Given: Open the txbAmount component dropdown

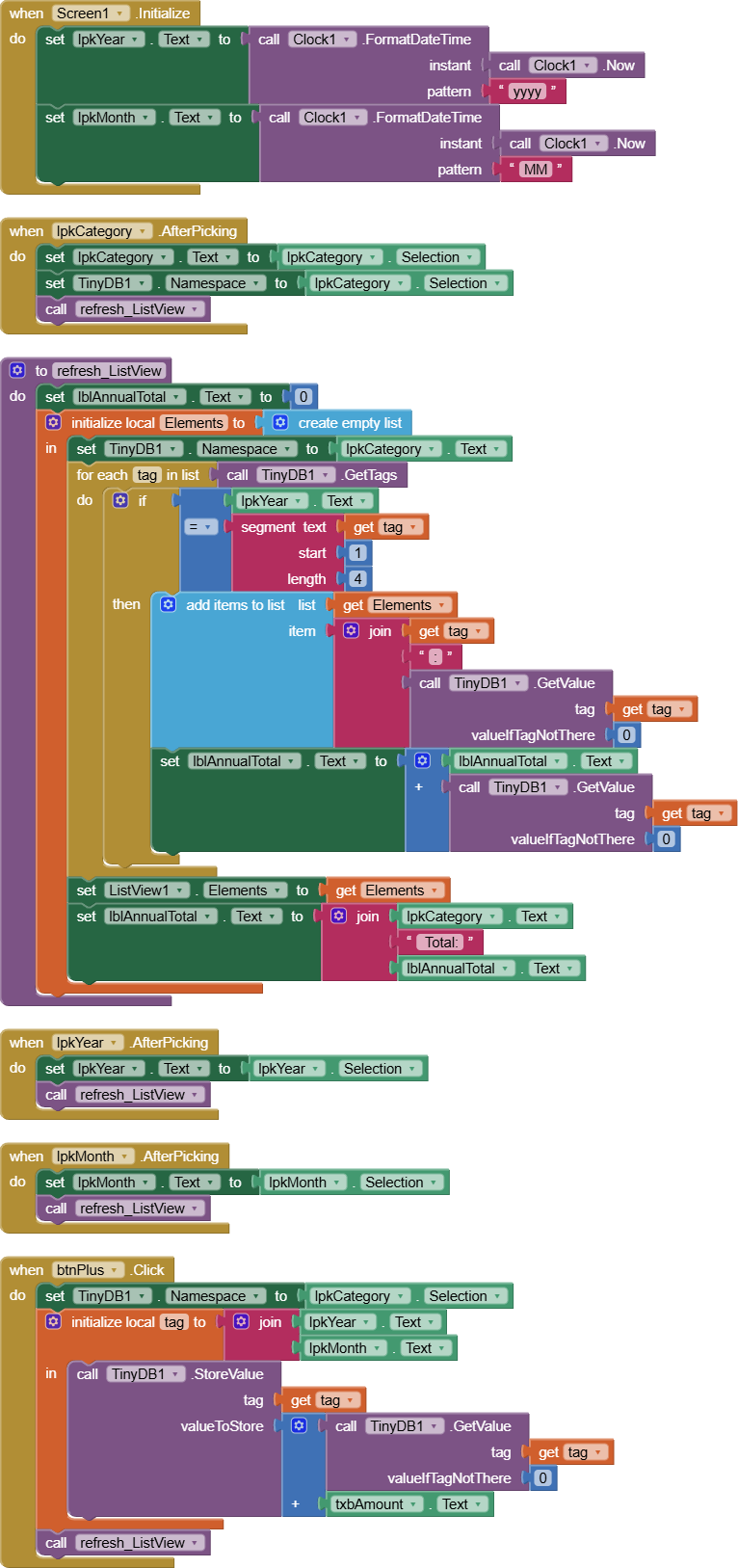Looking at the screenshot, I should (377, 1503).
